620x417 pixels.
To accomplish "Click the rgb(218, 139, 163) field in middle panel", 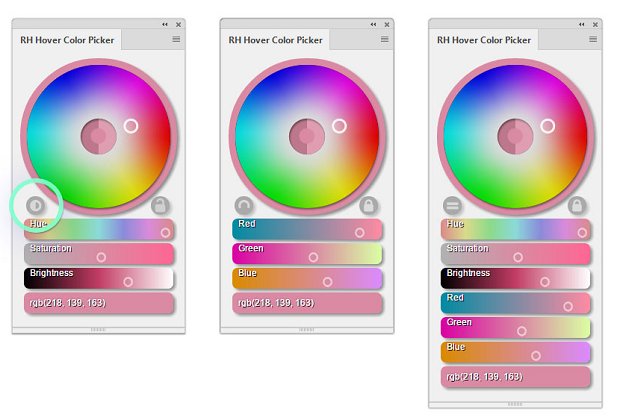I will [307, 303].
